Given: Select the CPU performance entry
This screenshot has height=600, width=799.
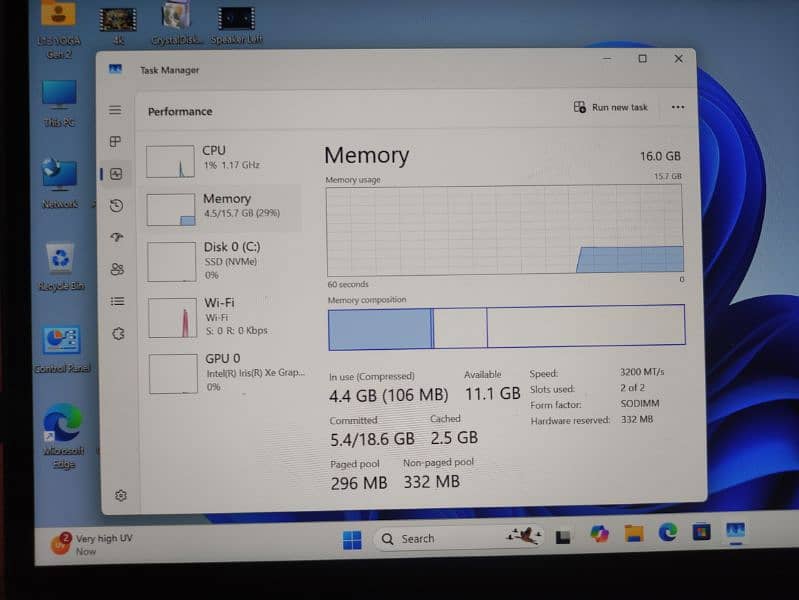Looking at the screenshot, I should coord(223,161).
